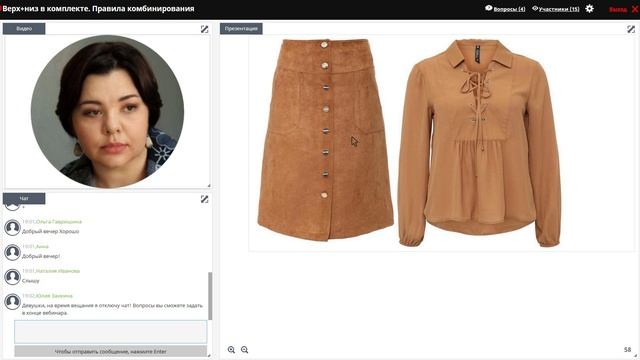
Task: Zoom out of the presentation slide
Action: [x=244, y=349]
